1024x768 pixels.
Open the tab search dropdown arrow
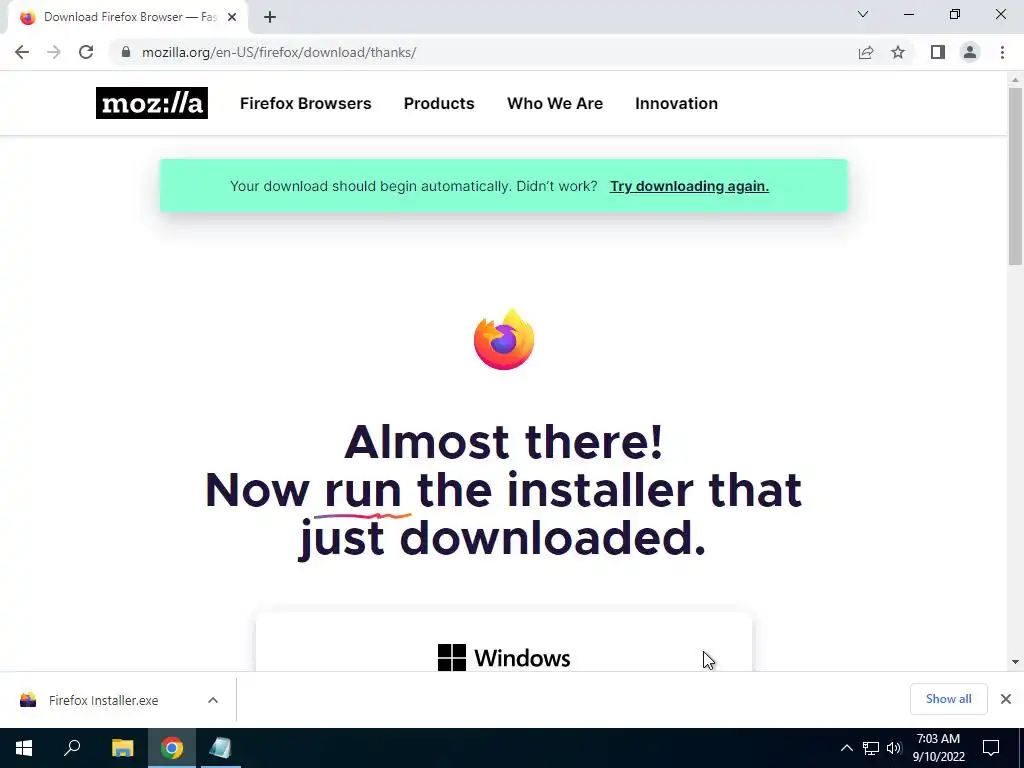863,14
